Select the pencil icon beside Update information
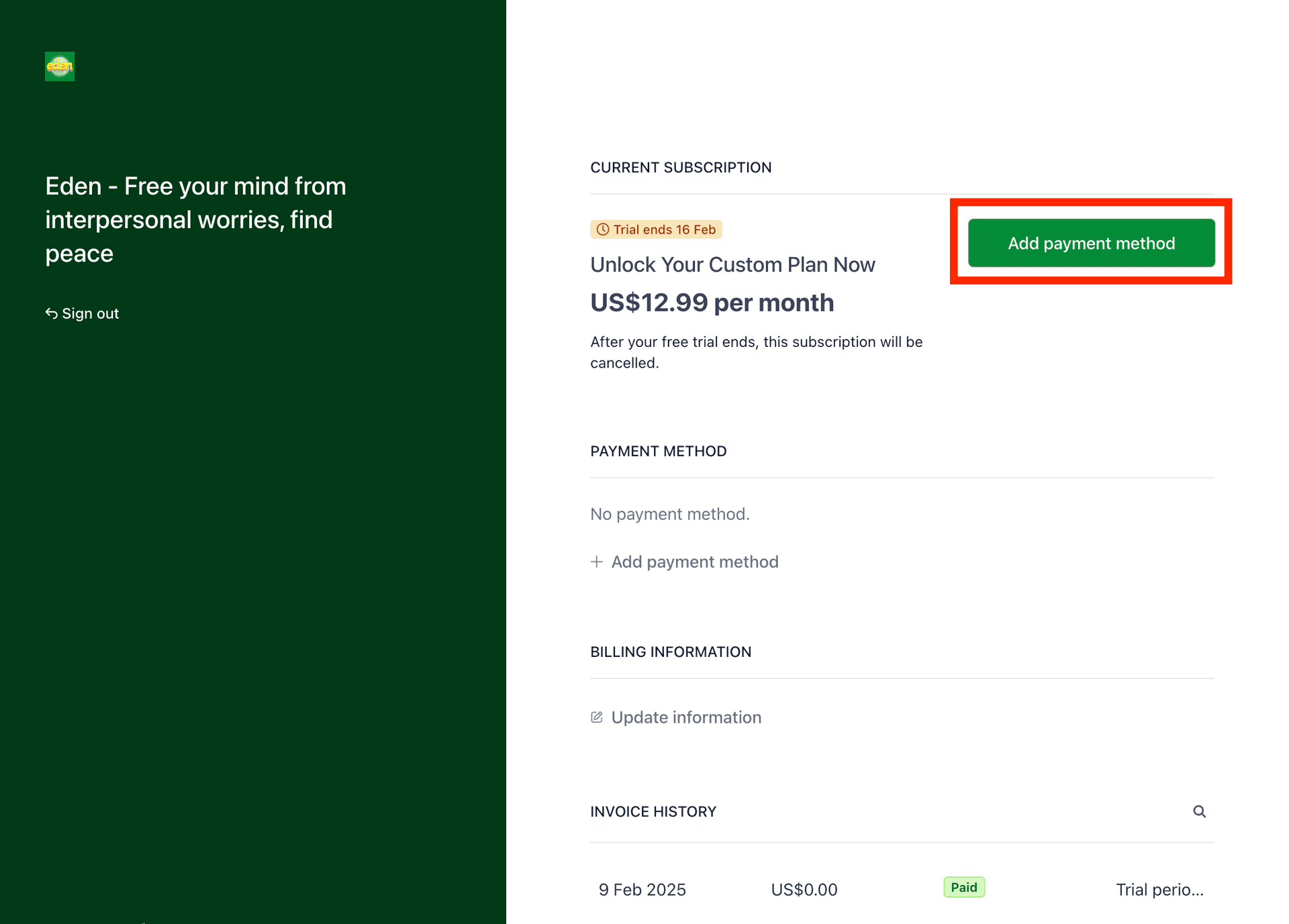Image resolution: width=1289 pixels, height=924 pixels. click(597, 717)
